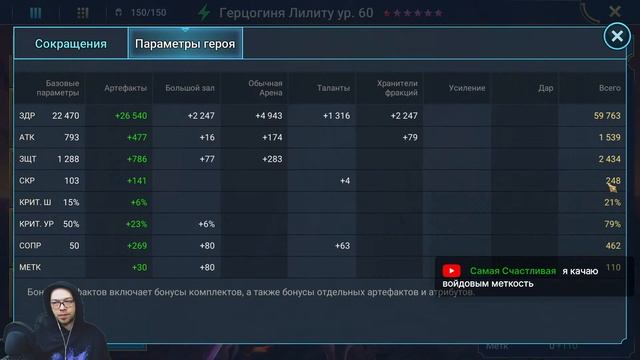Click the artifacts crit damage bonus +23%
Screen dimensions: 640x360
[136, 224]
